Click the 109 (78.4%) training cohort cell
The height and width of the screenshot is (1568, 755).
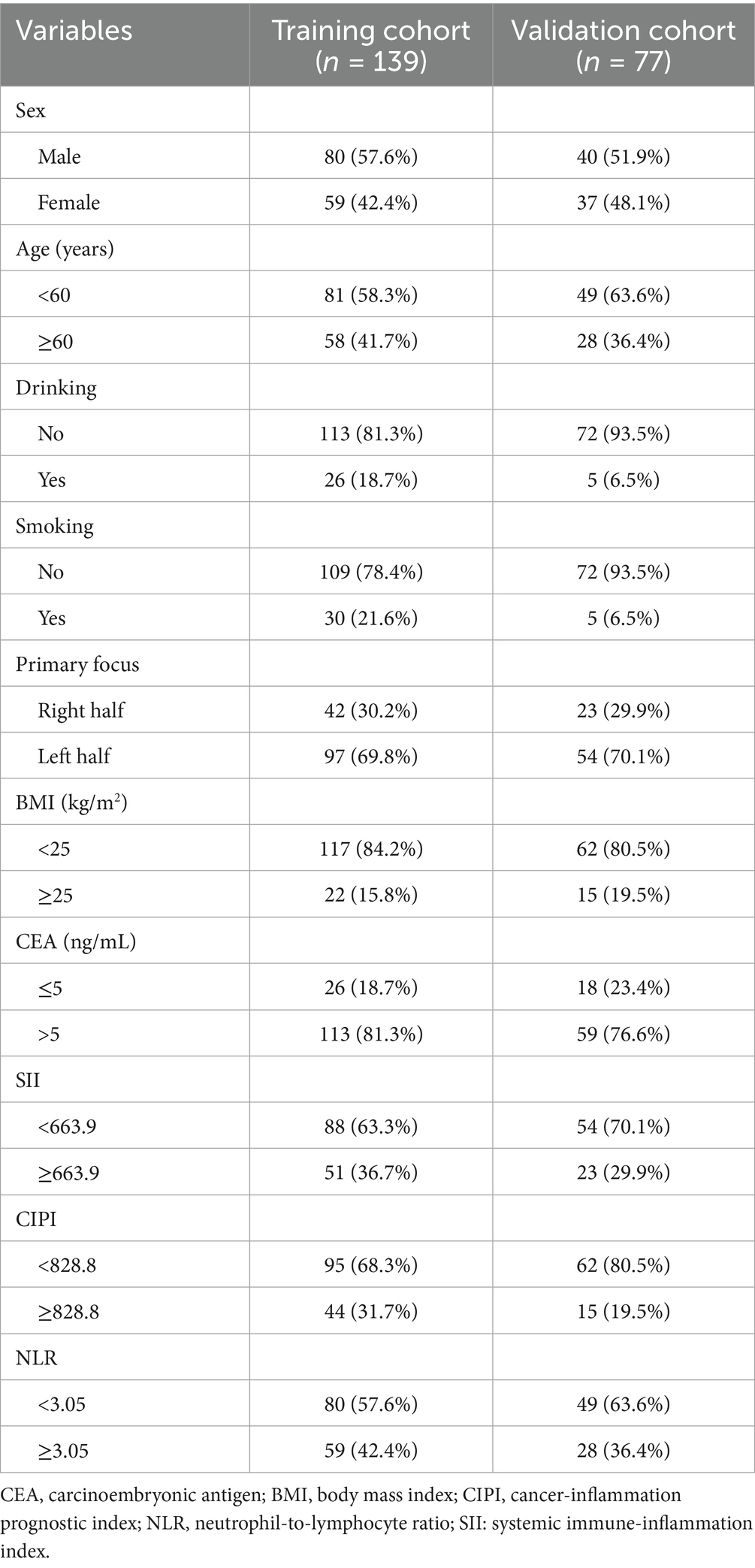click(x=371, y=572)
